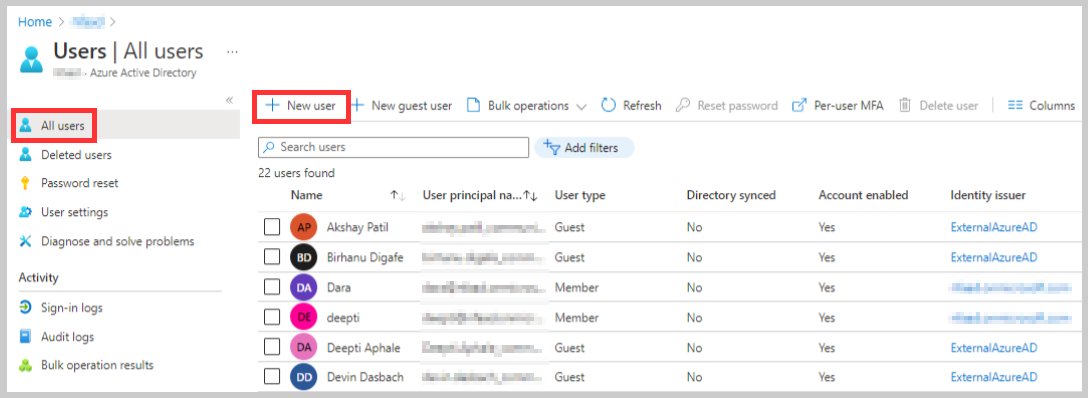
Task: Sort the list by Name column arrows
Action: pyautogui.click(x=398, y=196)
